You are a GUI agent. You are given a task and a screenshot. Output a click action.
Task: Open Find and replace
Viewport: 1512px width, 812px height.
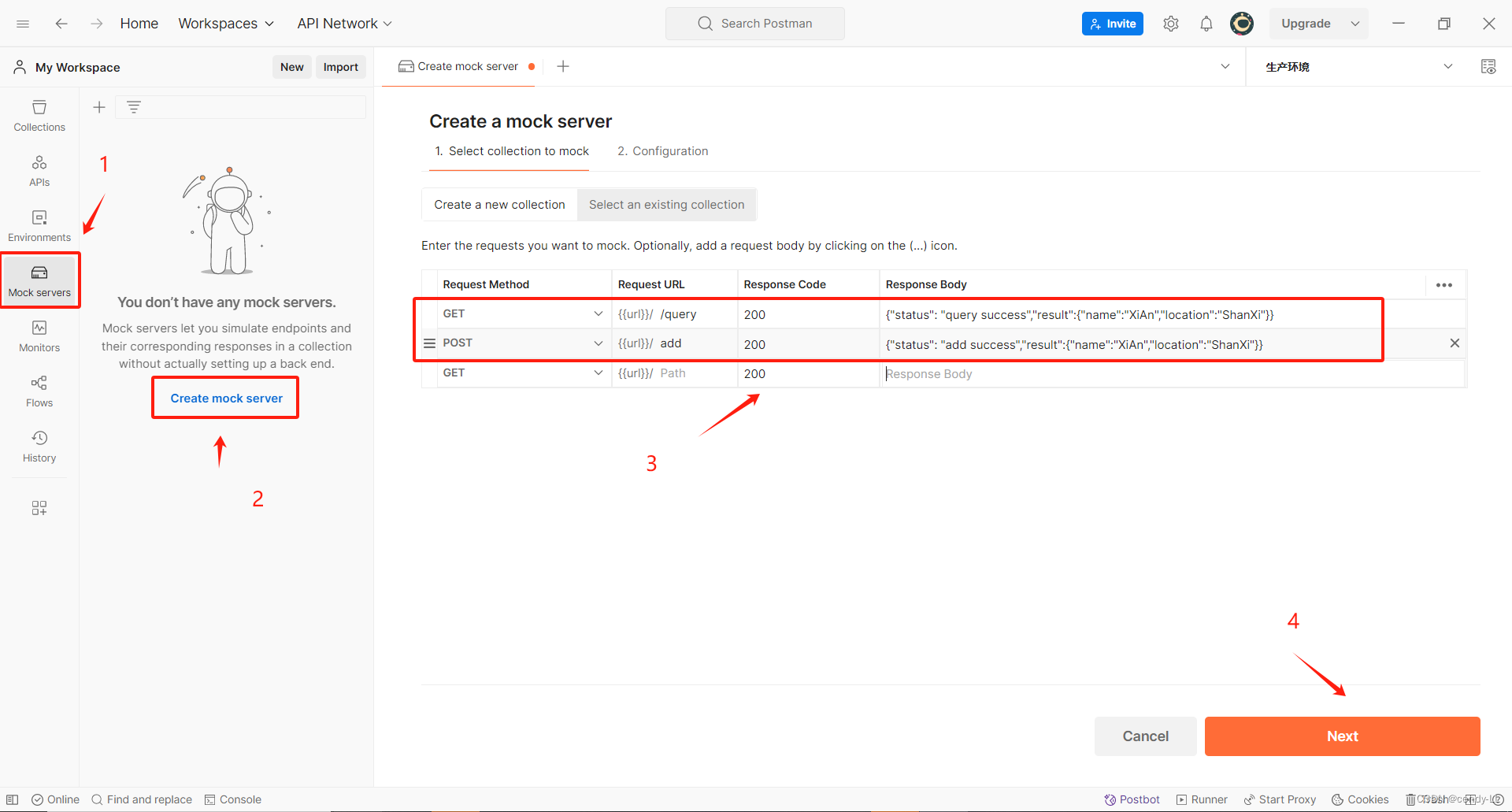(142, 799)
